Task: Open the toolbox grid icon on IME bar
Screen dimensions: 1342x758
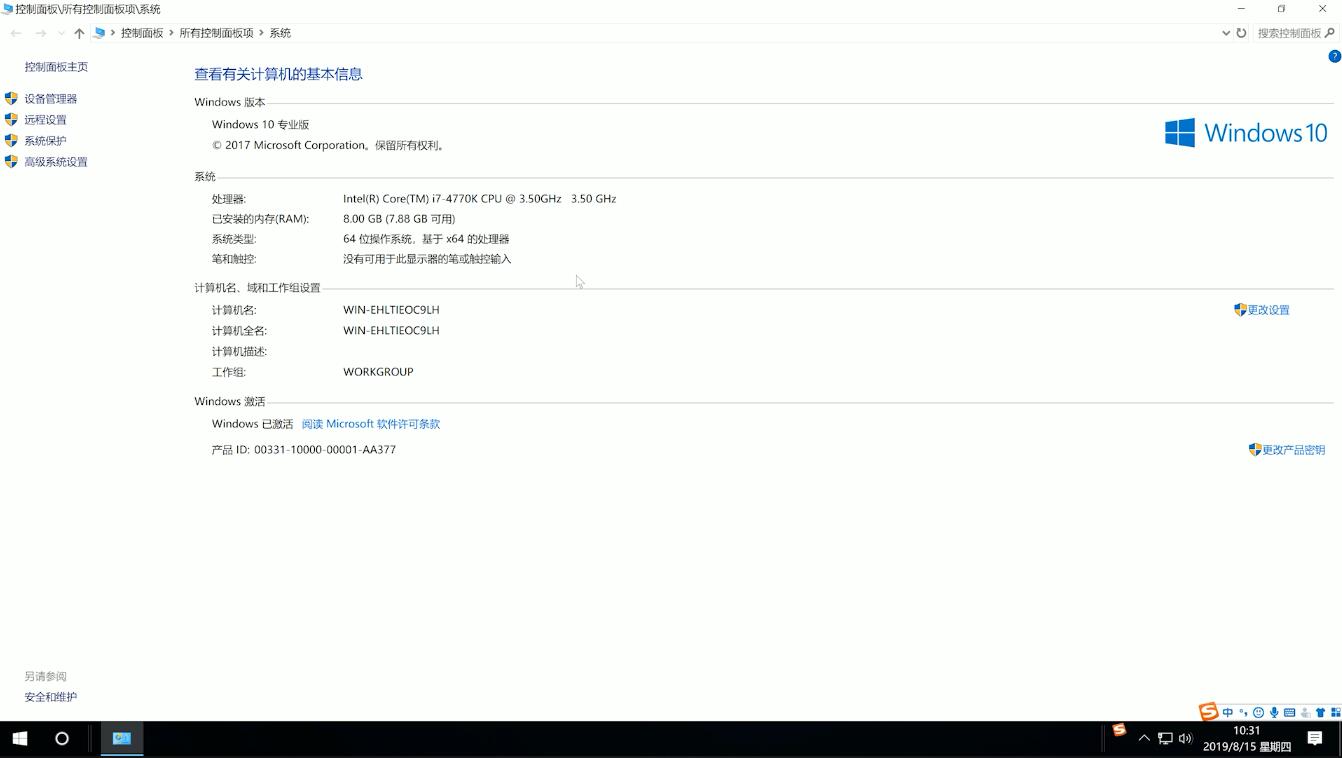Action: click(x=1335, y=713)
